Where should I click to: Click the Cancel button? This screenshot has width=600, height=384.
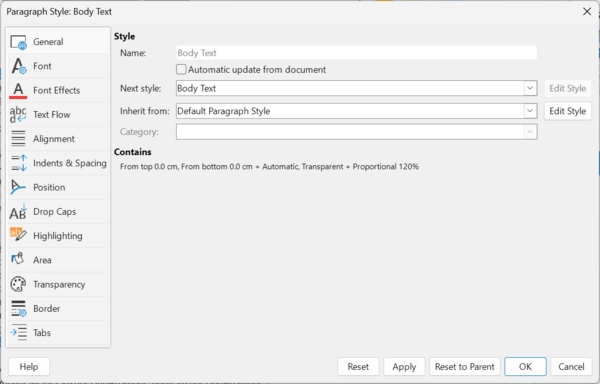[x=571, y=367]
